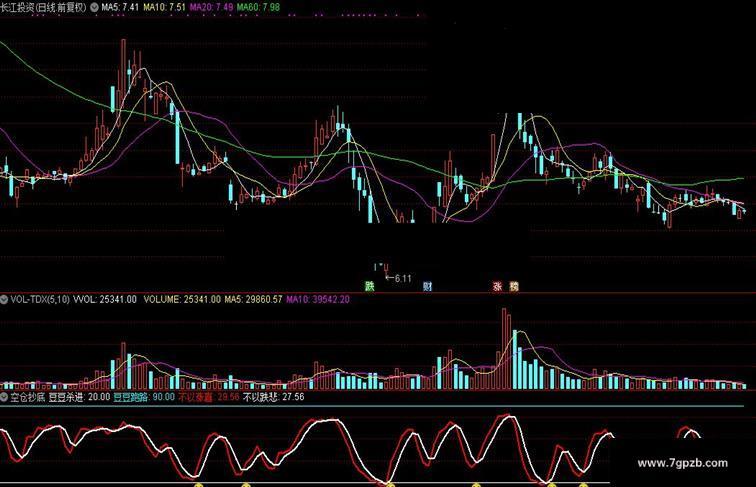Click the VOLUME: 25341.00 value
This screenshot has height=487, width=756.
coord(182,299)
